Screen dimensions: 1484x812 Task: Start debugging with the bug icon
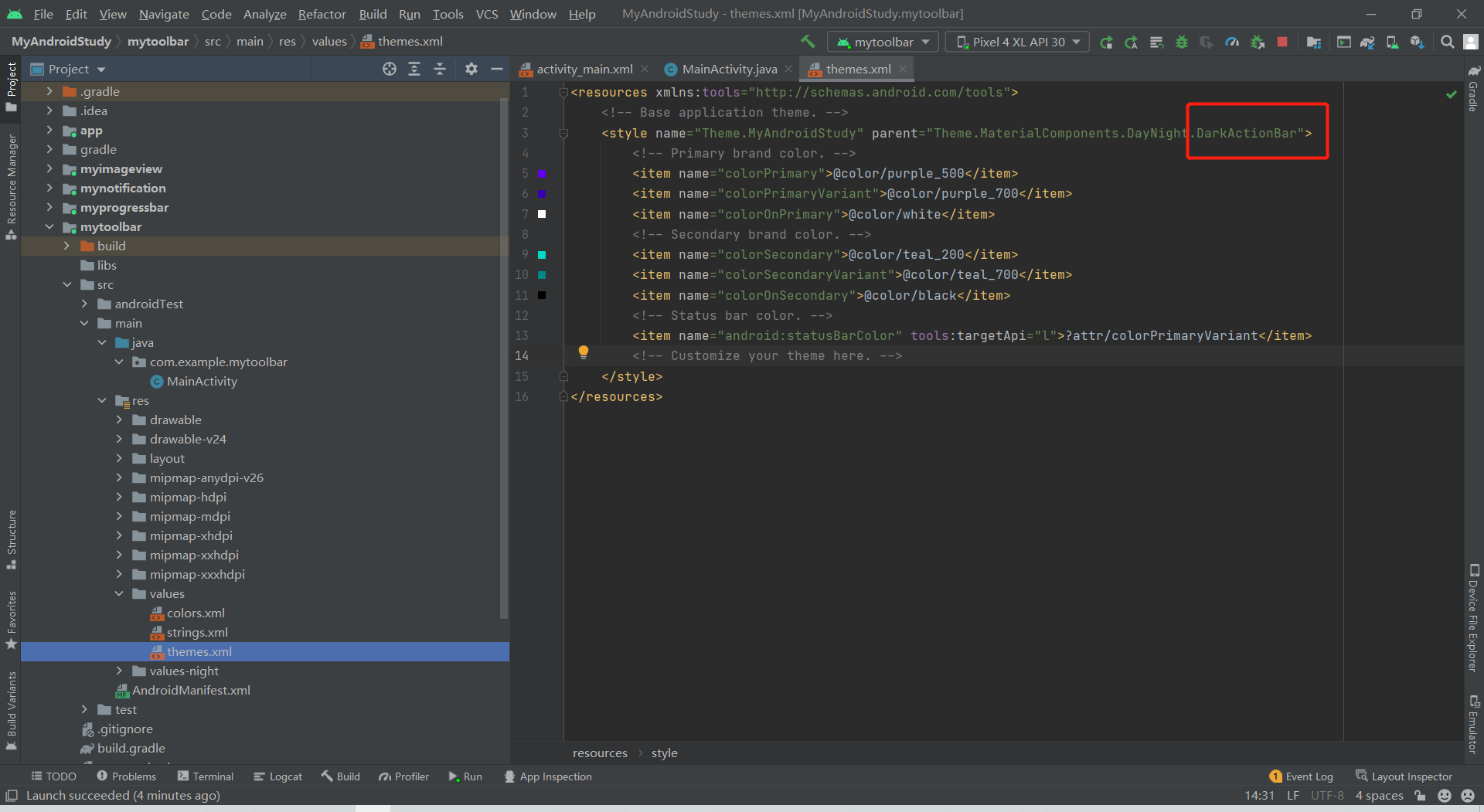(1181, 41)
